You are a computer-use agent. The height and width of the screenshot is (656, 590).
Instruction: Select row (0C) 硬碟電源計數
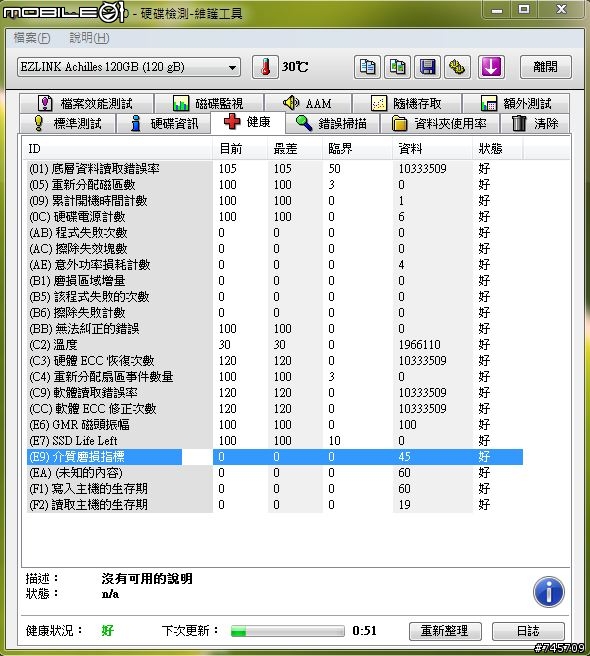point(275,217)
